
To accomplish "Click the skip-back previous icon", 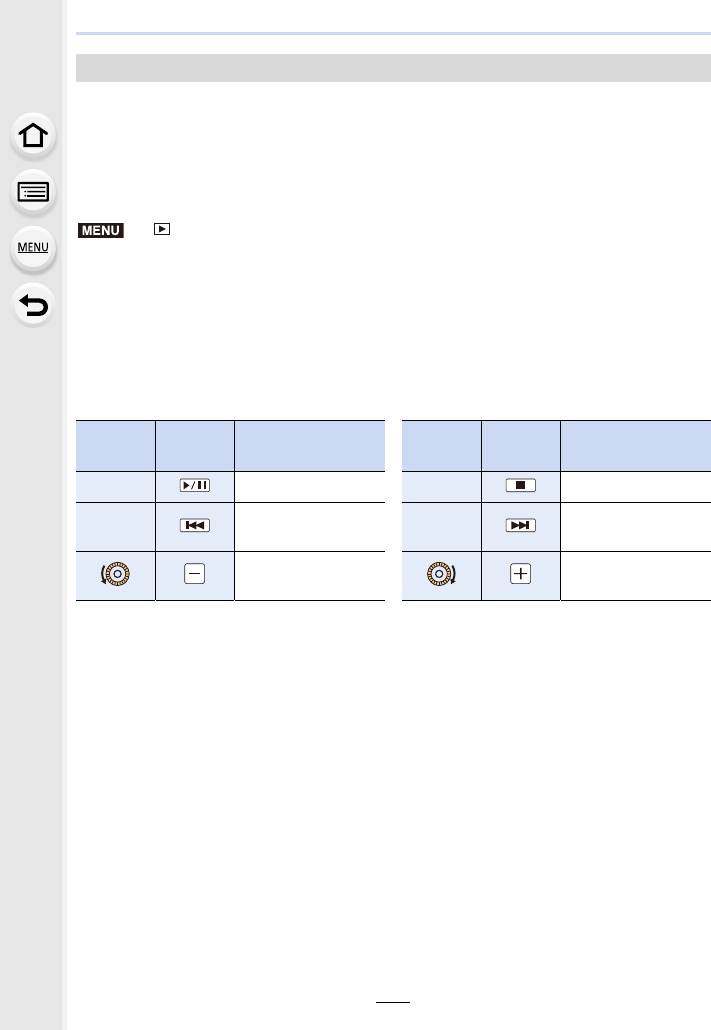I will (195, 525).
